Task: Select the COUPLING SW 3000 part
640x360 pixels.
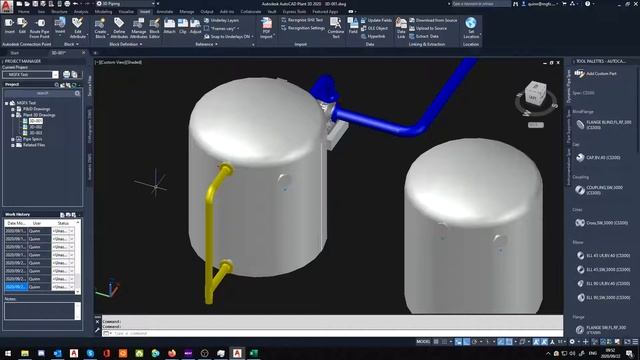Action: point(600,190)
